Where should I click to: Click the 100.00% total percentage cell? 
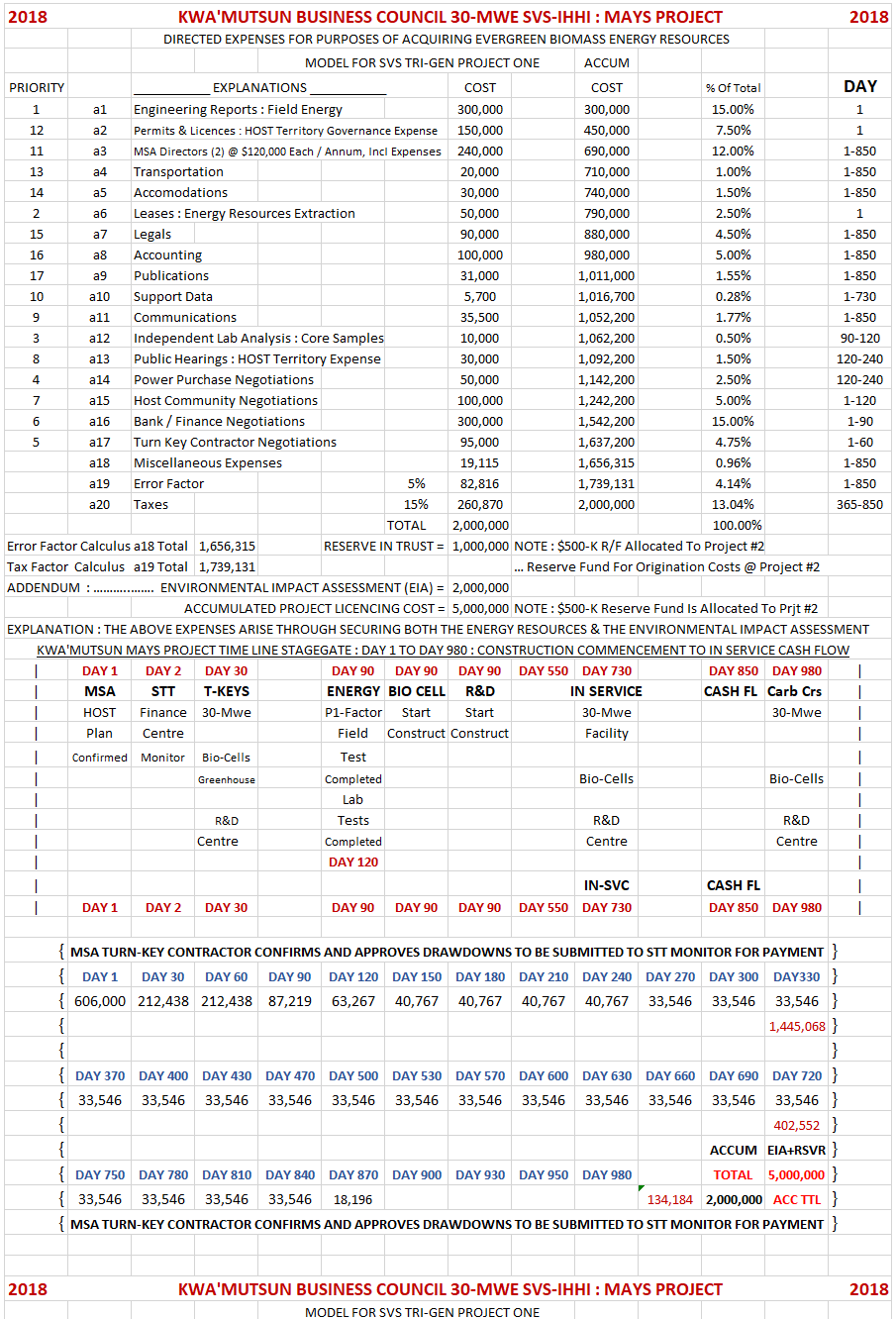(x=738, y=525)
